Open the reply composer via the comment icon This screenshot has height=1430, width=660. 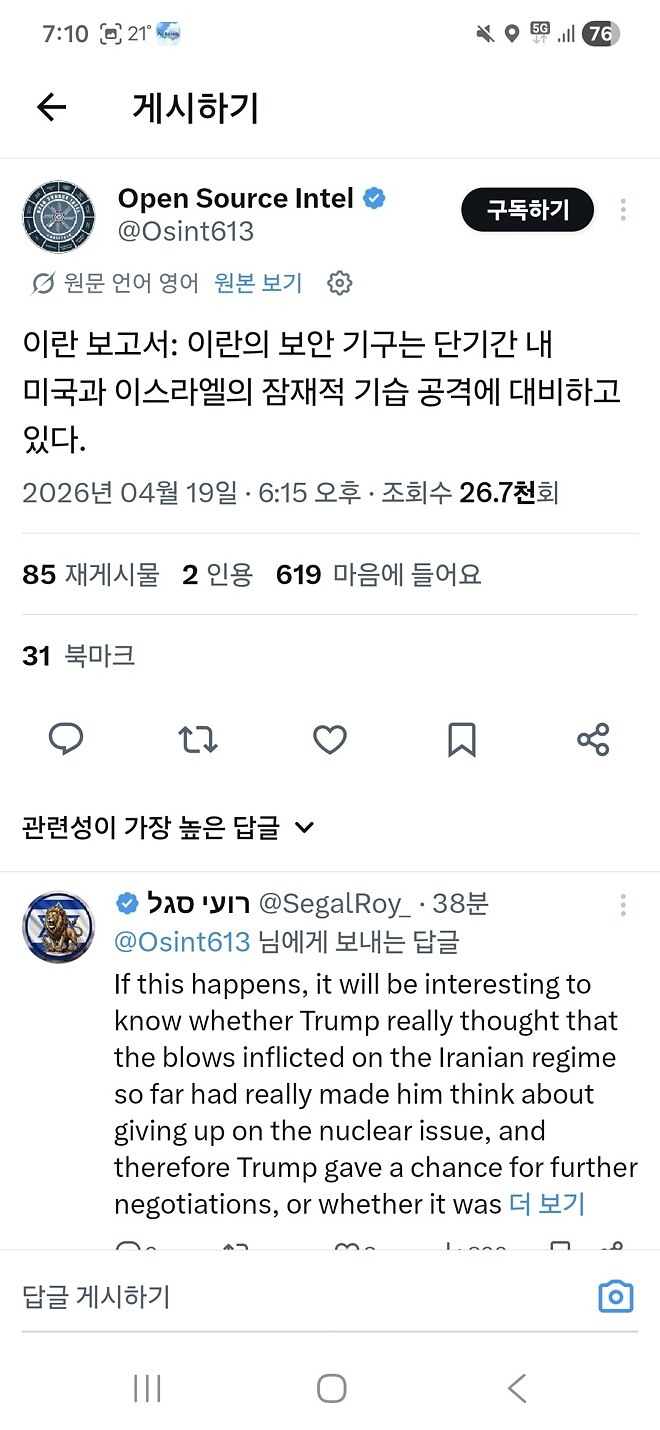click(x=66, y=739)
